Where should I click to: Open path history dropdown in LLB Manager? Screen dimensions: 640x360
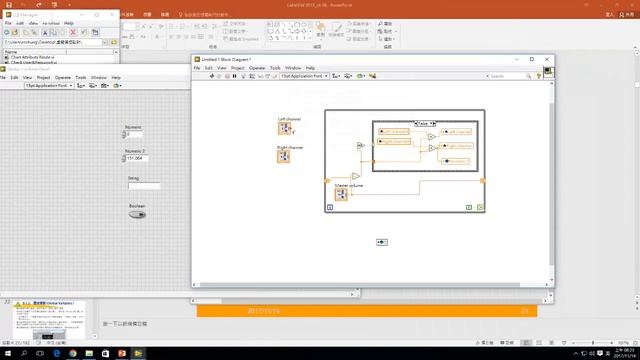pos(105,42)
